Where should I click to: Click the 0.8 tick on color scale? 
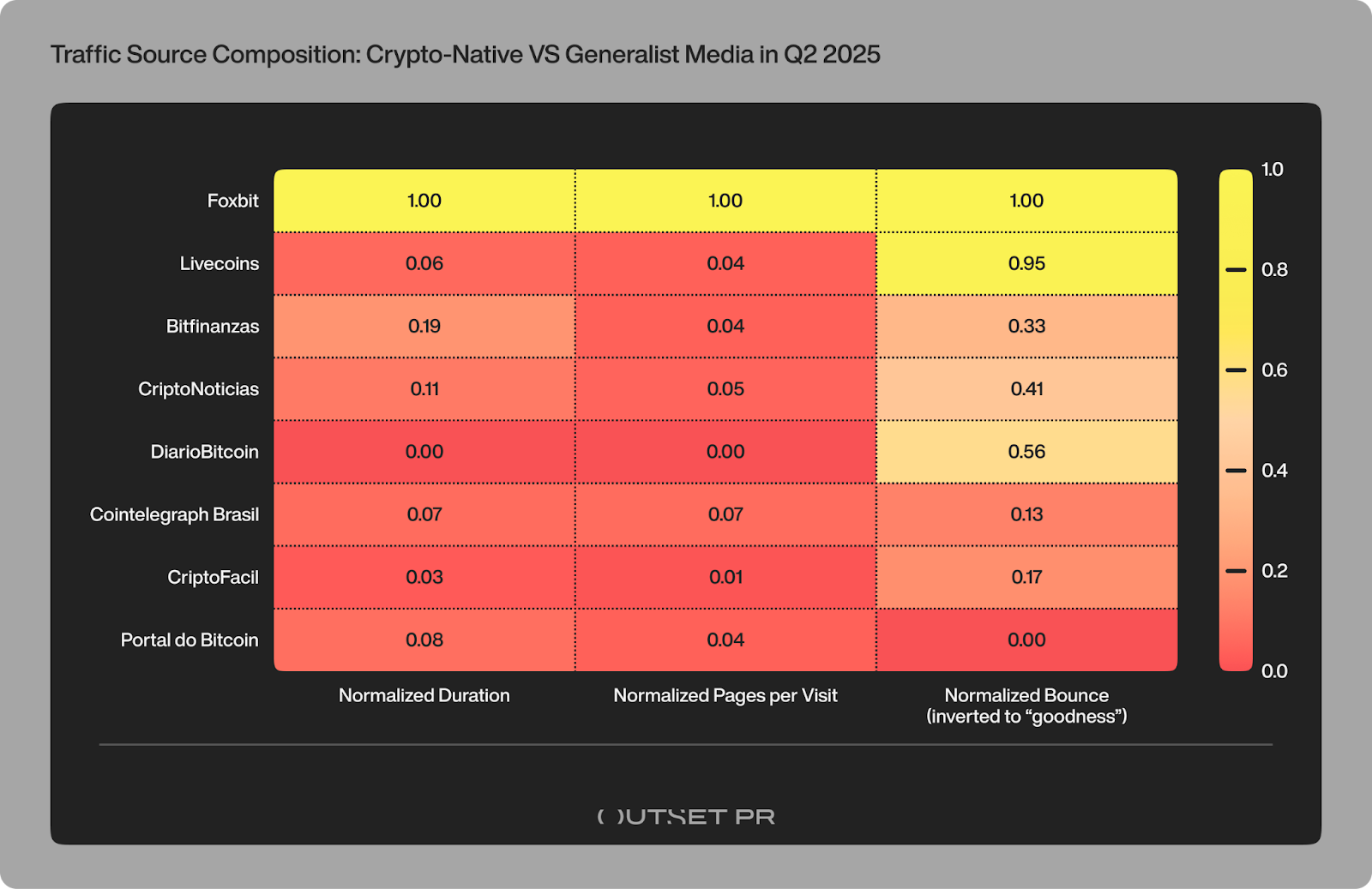(1236, 270)
